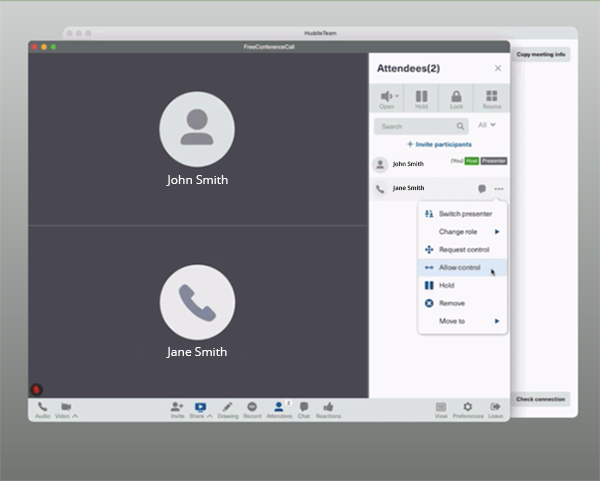Lock the meeting with Lock icon
Image resolution: width=600 pixels, height=481 pixels.
(456, 99)
